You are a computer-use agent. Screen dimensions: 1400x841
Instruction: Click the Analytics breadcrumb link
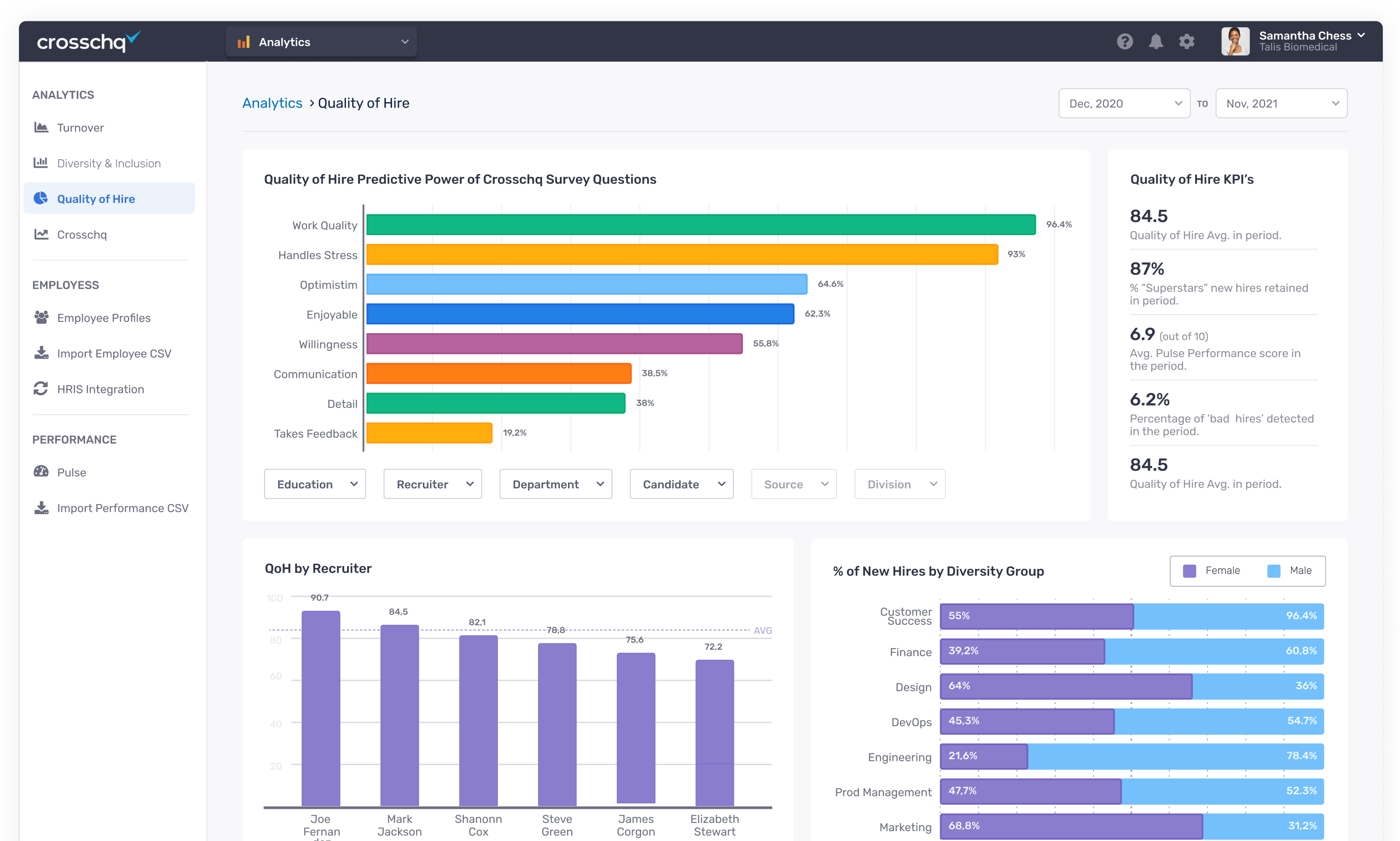click(x=272, y=103)
